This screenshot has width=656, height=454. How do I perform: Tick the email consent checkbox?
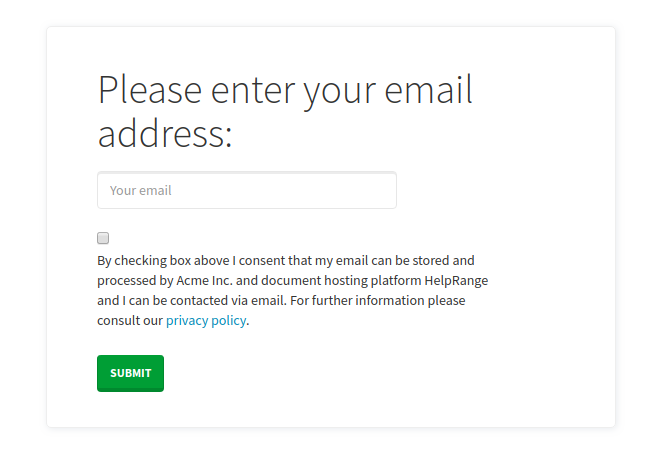point(103,238)
